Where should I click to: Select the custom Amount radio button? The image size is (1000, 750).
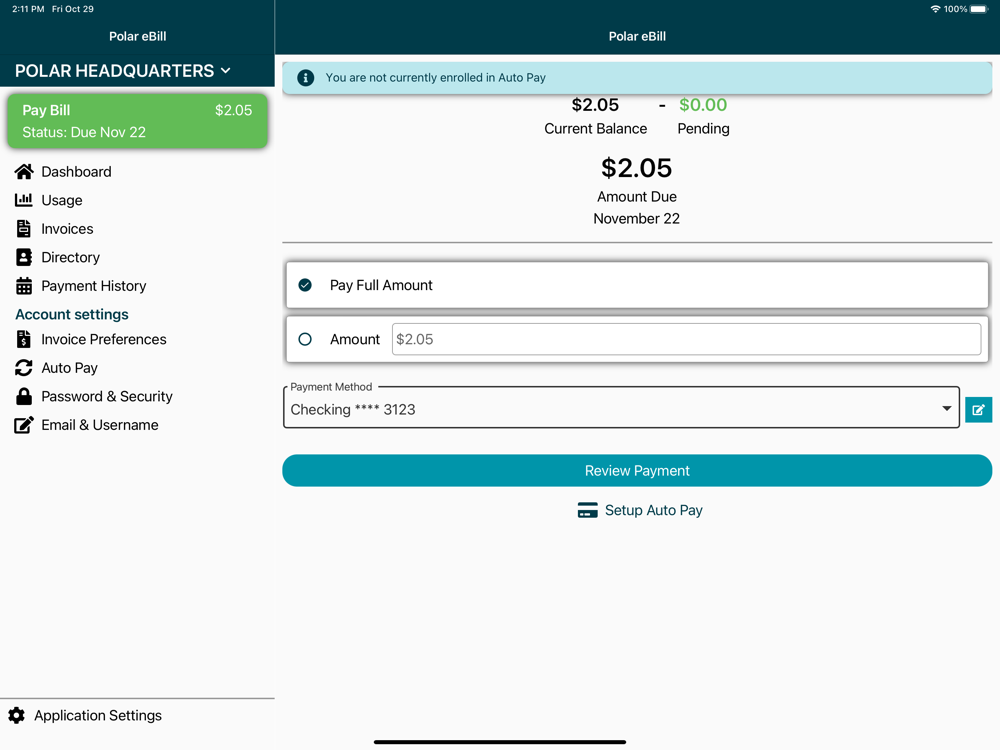(x=305, y=339)
